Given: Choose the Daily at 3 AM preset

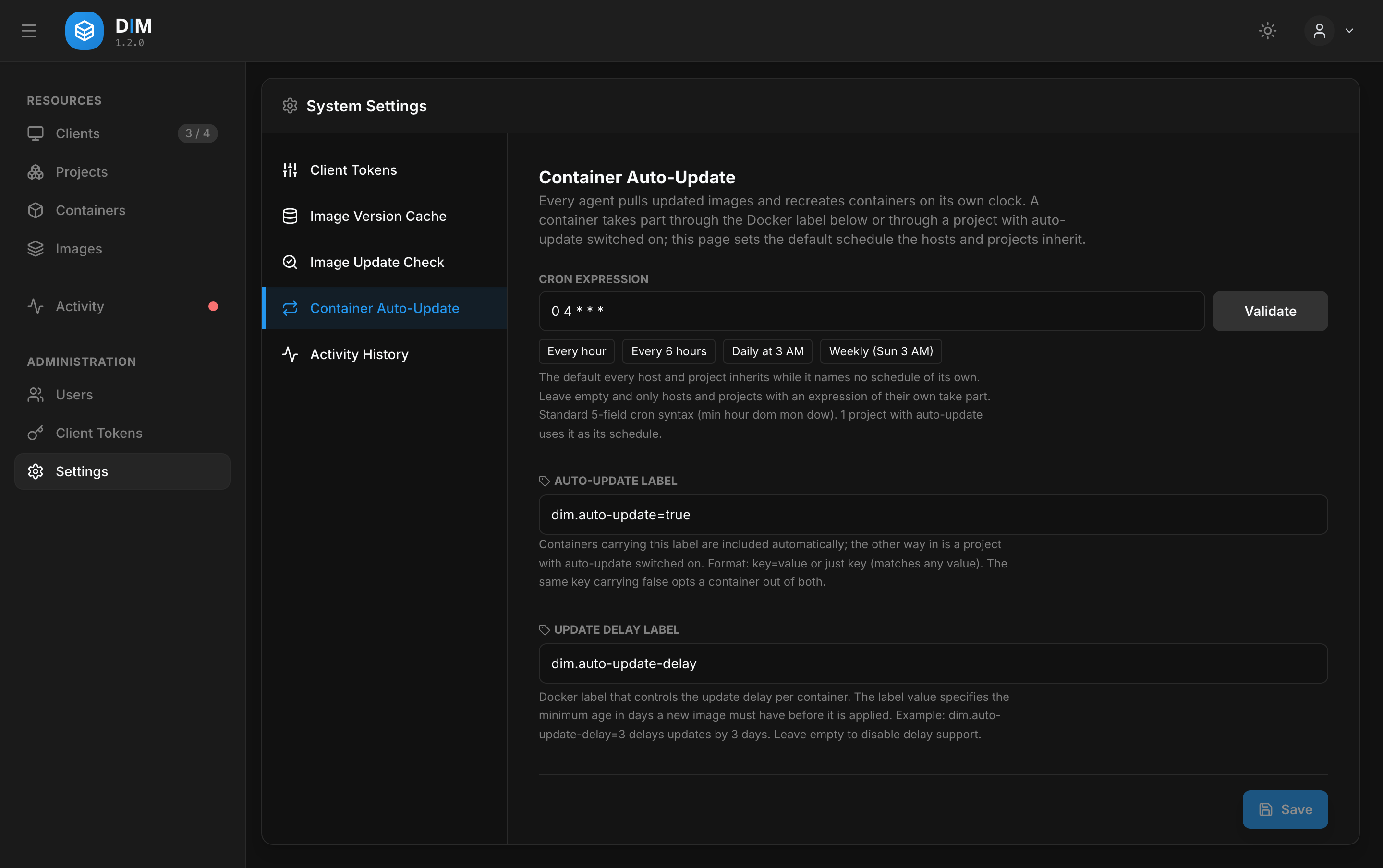Looking at the screenshot, I should (x=767, y=351).
